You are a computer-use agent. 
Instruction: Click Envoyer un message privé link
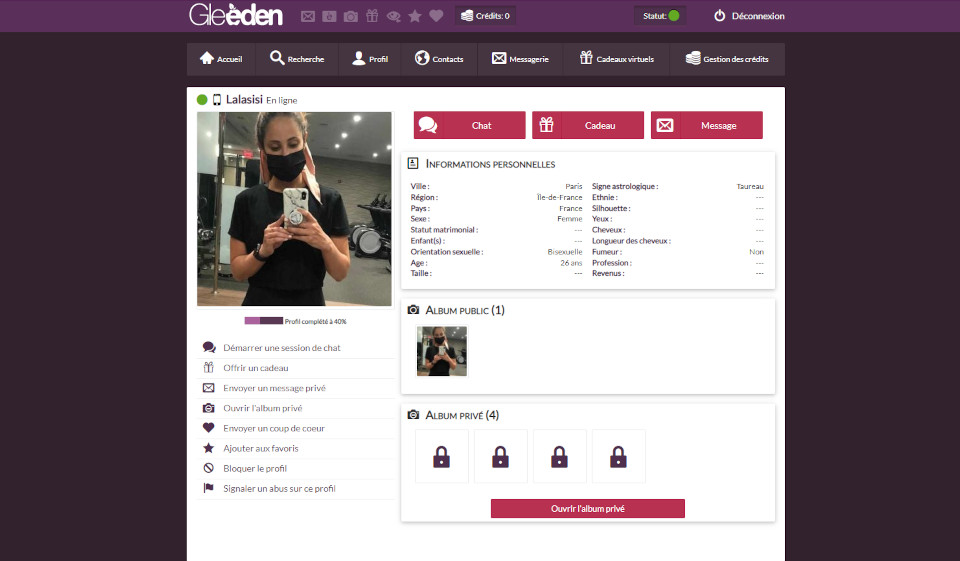coord(274,388)
